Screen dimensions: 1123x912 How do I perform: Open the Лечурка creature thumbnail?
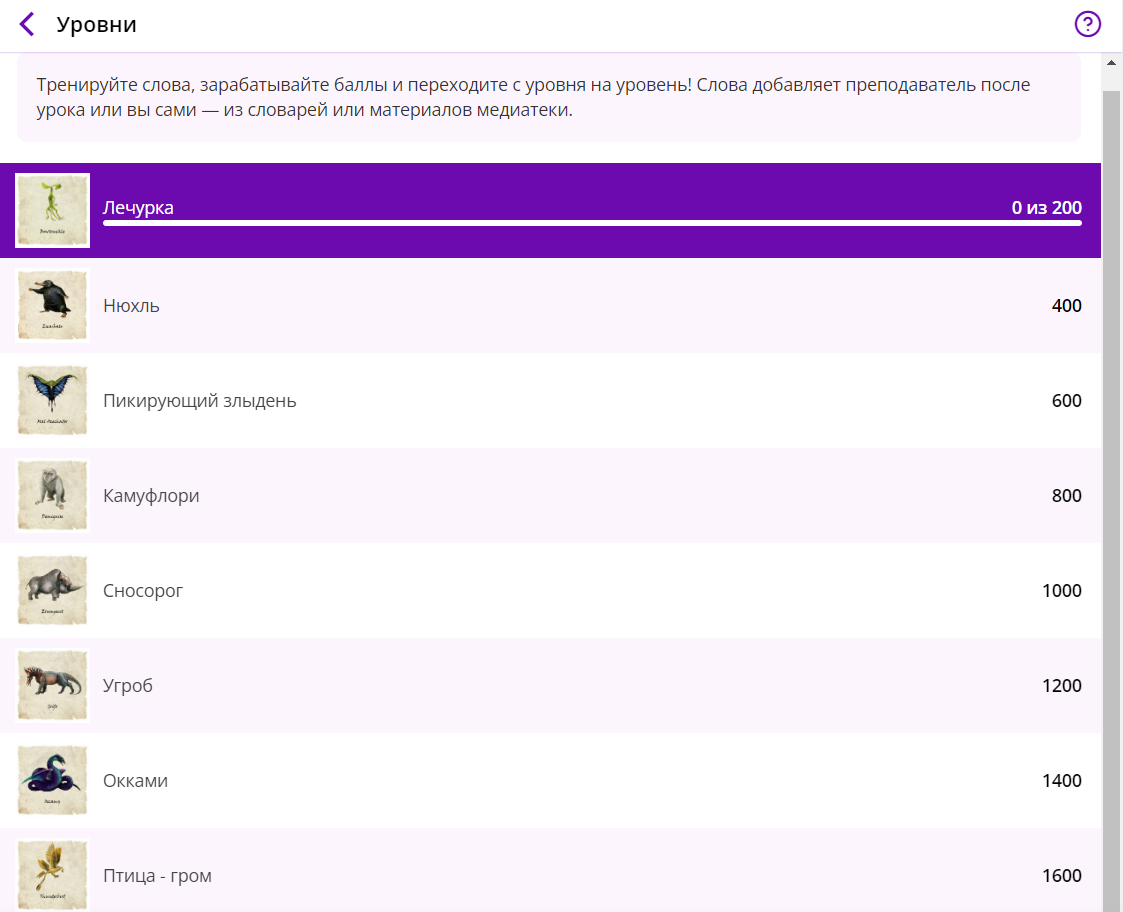pos(52,211)
